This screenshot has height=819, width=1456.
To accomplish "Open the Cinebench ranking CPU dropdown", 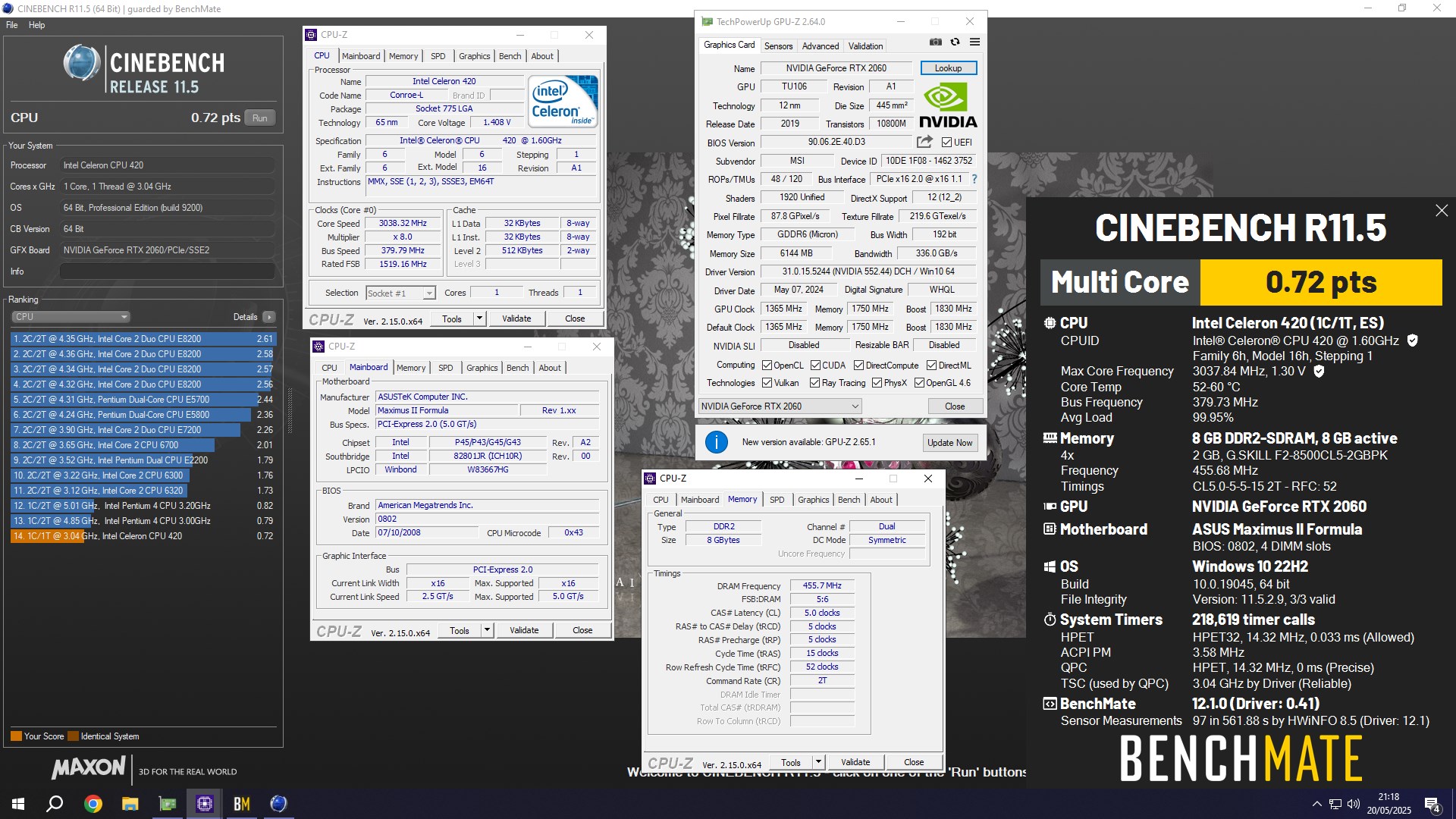I will tap(71, 317).
